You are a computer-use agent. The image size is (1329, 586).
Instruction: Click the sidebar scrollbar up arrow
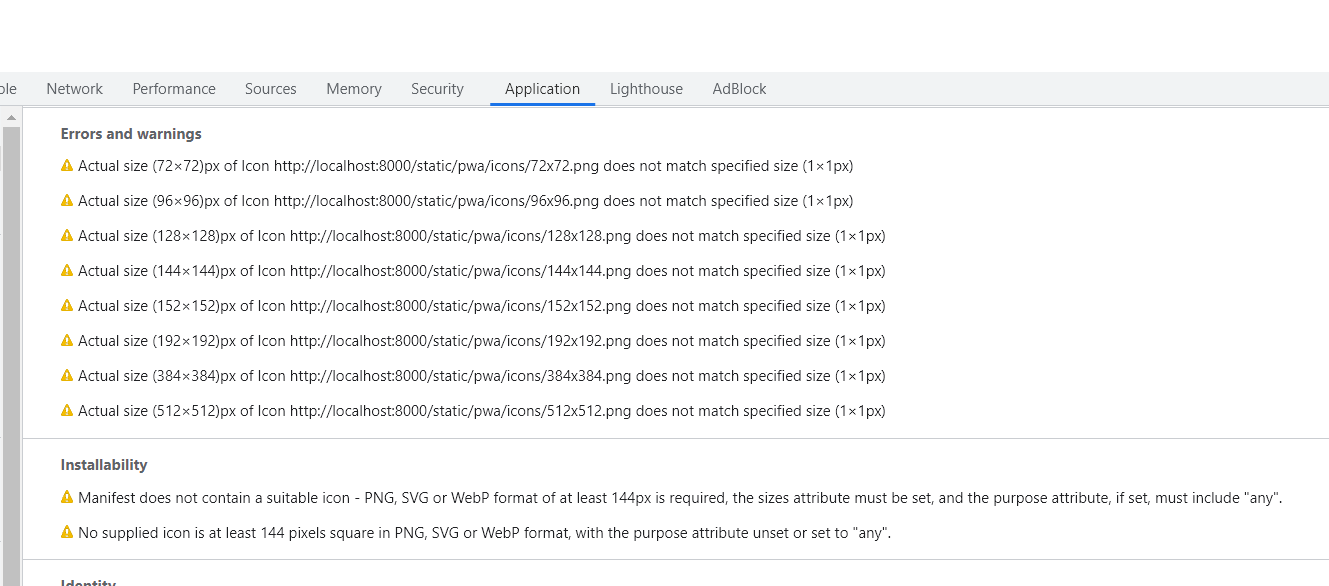tap(11, 118)
